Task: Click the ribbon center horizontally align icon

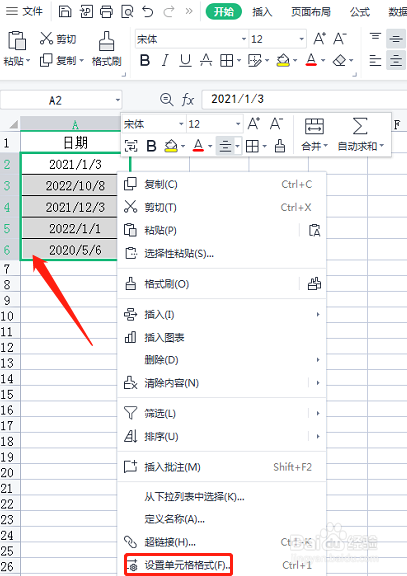Action: point(396,60)
